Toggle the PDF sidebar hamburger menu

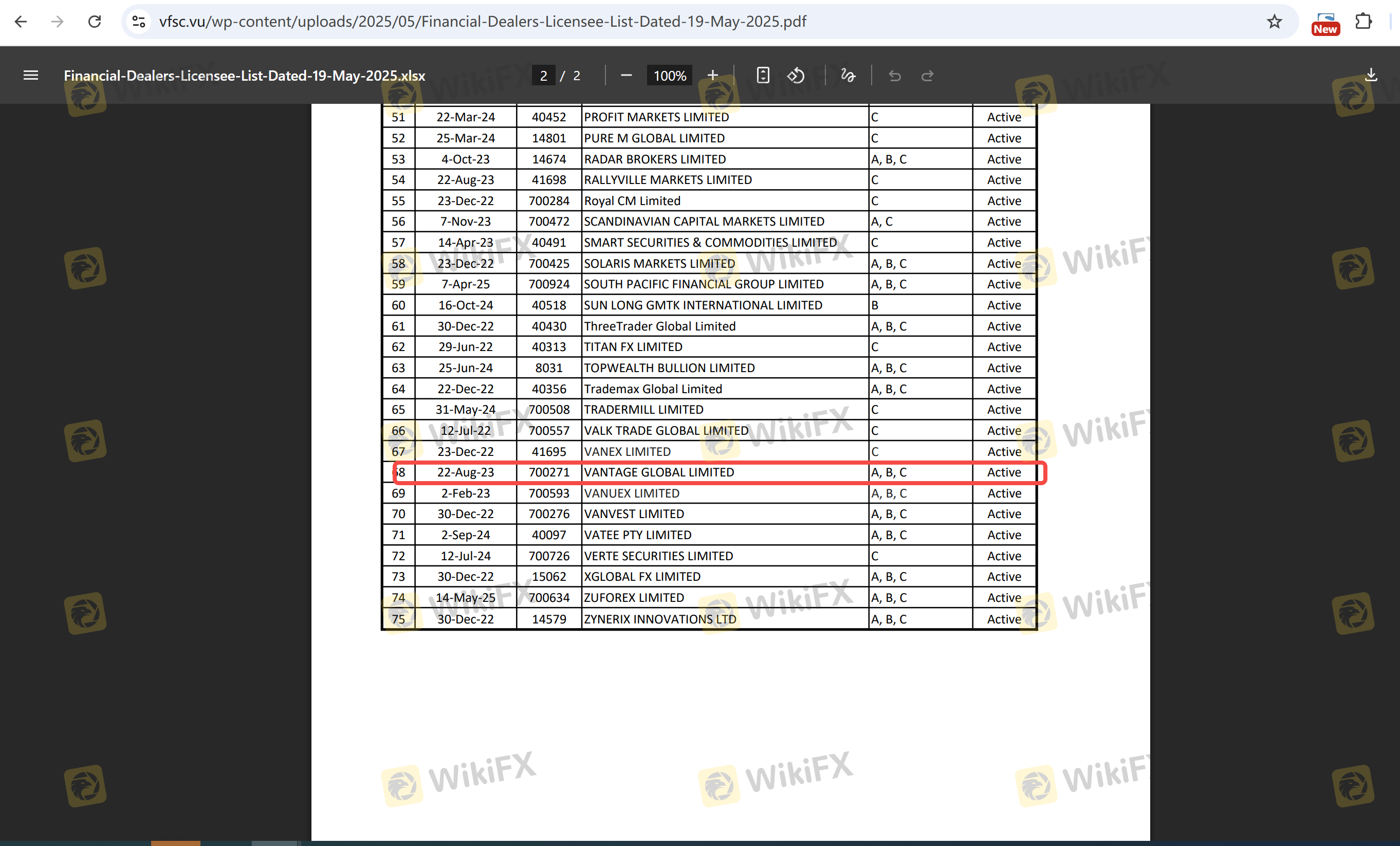pyautogui.click(x=31, y=76)
